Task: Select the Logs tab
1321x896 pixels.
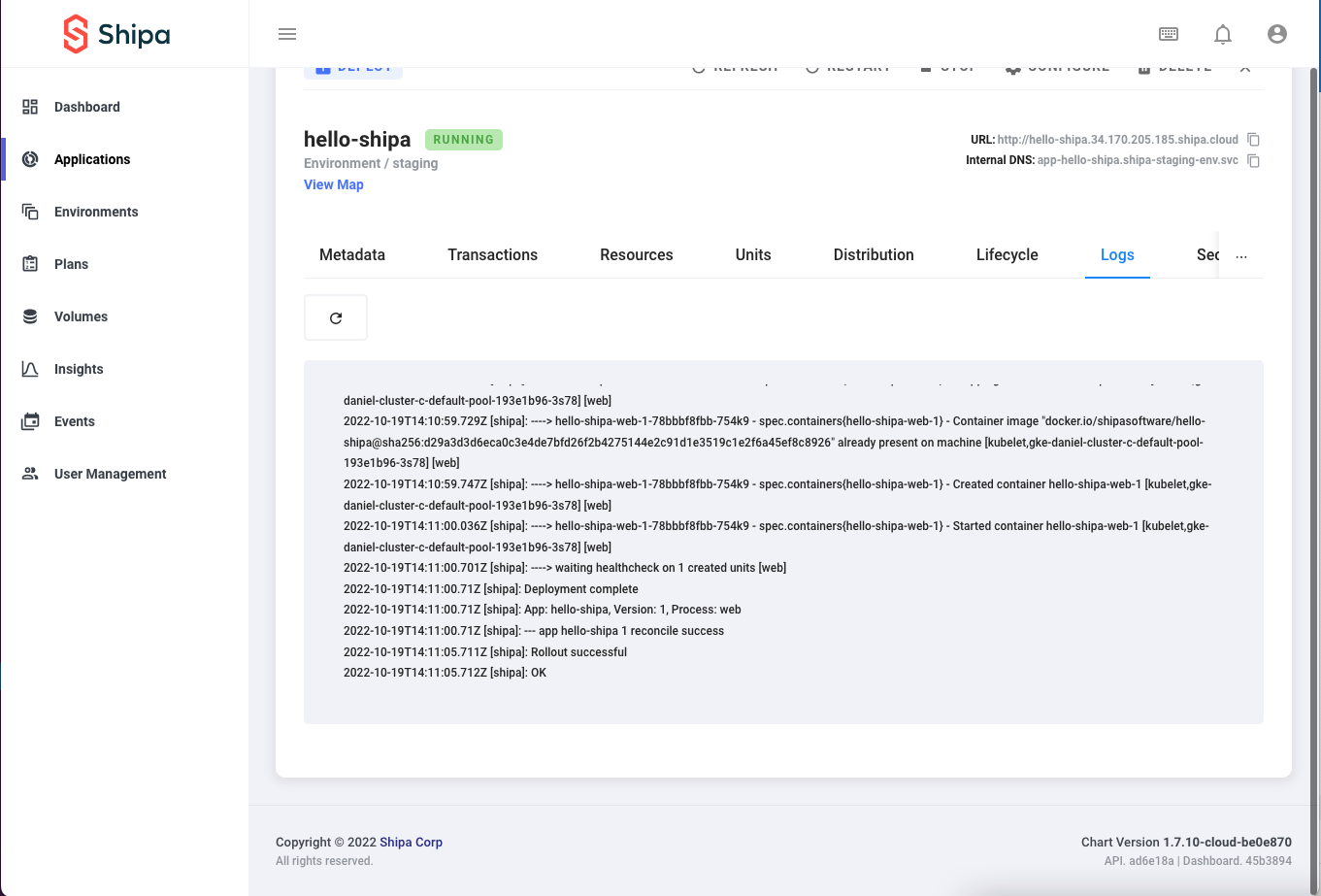Action: coord(1117,254)
